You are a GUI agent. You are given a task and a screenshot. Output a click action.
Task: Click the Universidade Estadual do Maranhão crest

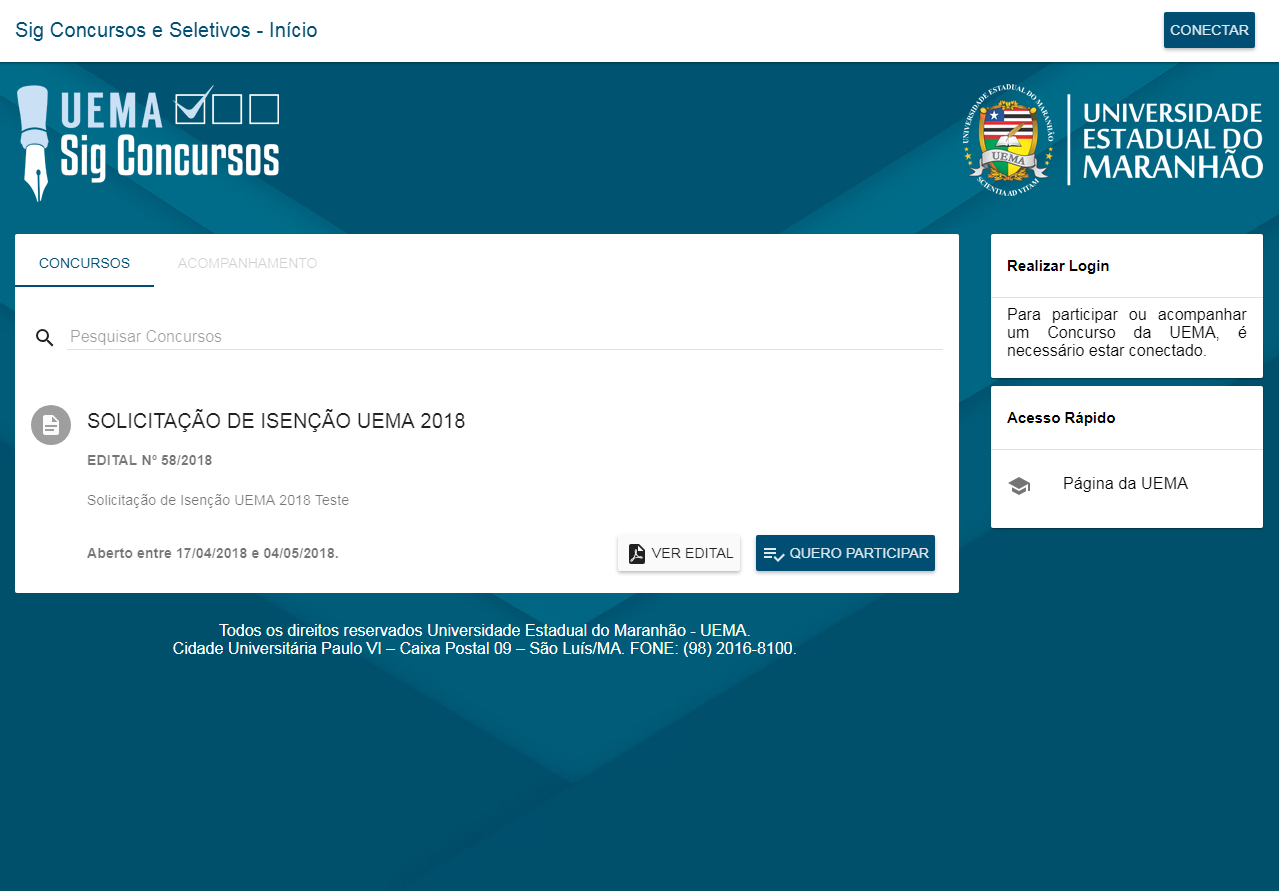pos(1009,139)
